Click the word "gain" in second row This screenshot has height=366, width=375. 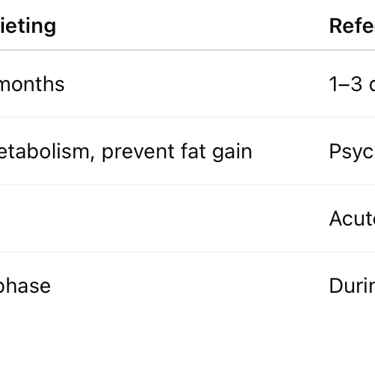tap(232, 152)
